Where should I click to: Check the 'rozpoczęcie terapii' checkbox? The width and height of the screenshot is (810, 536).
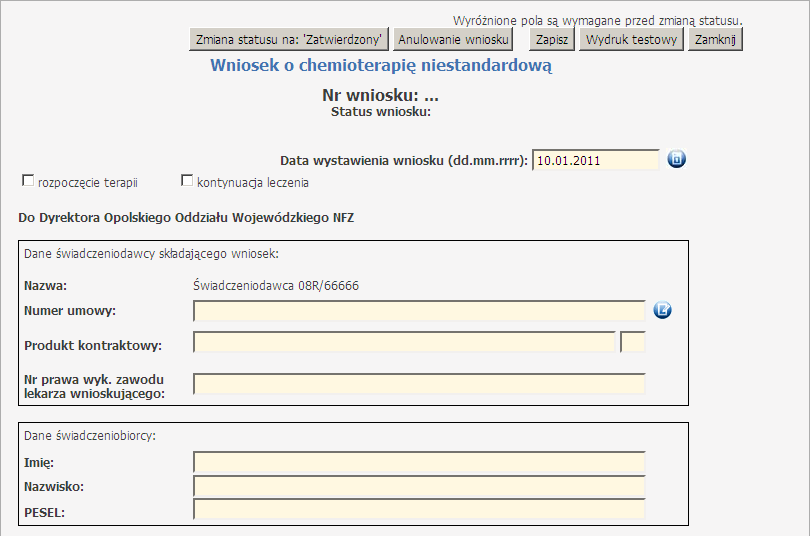pyautogui.click(x=28, y=181)
